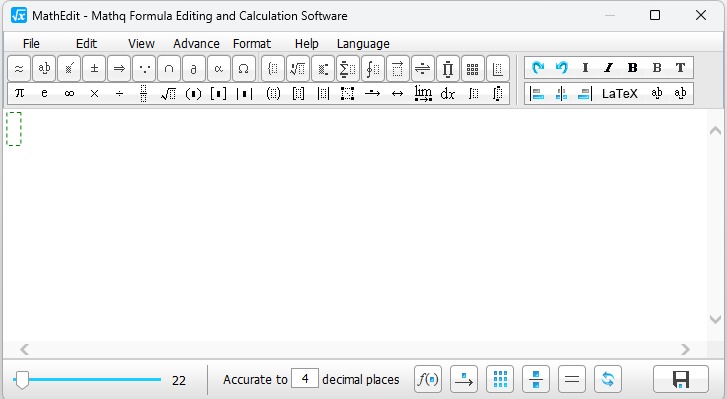This screenshot has height=399, width=727.
Task: Align formula to the left
Action: [x=537, y=94]
